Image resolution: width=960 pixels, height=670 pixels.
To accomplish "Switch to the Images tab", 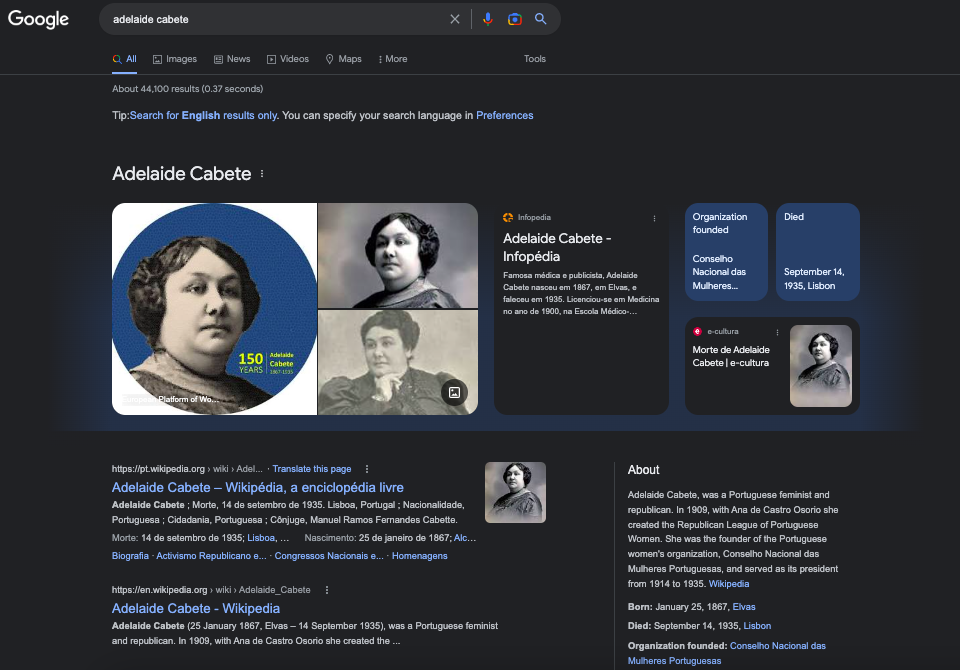I will [x=175, y=59].
